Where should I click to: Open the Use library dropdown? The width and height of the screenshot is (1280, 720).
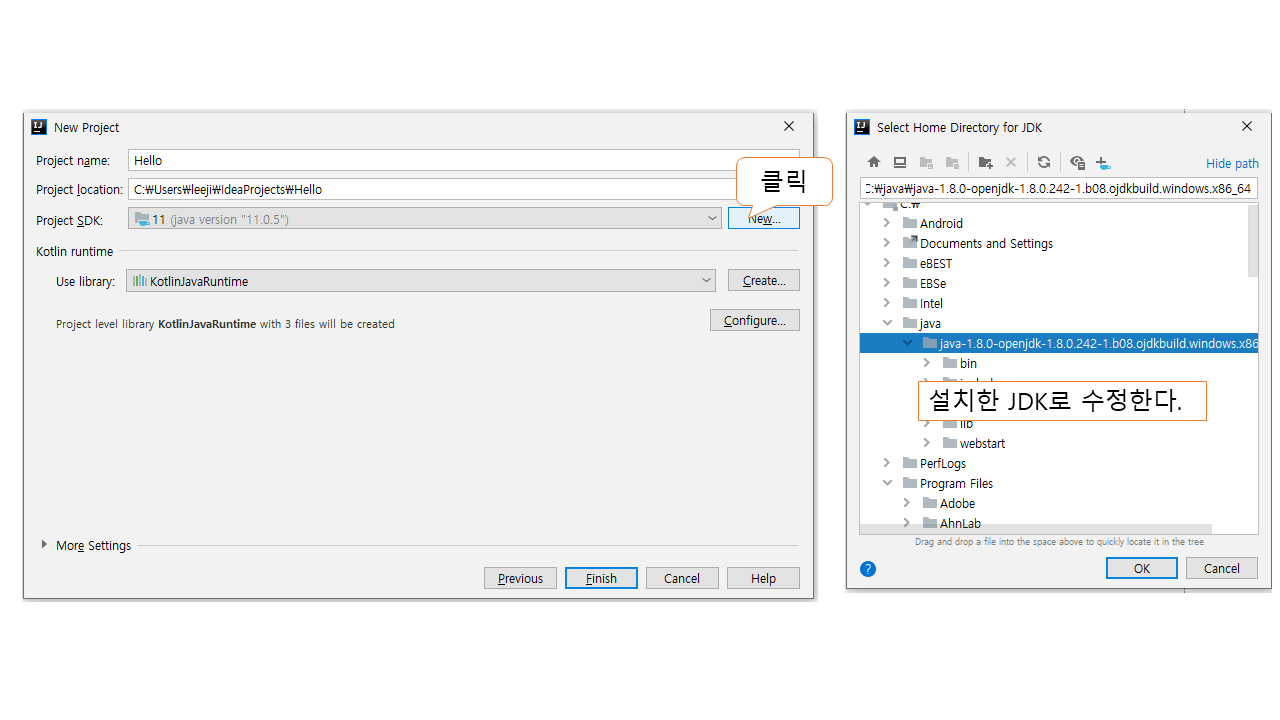[706, 281]
